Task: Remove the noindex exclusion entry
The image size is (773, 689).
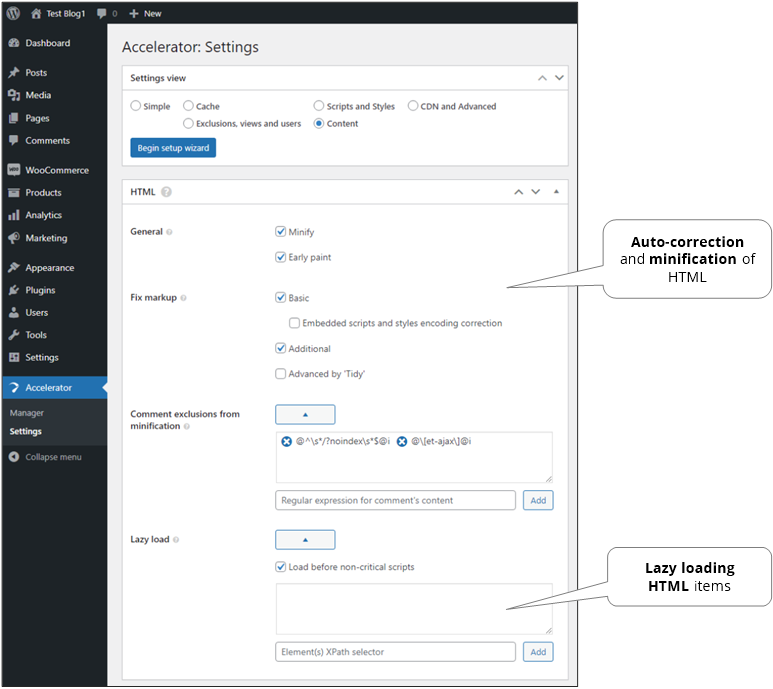Action: [286, 442]
